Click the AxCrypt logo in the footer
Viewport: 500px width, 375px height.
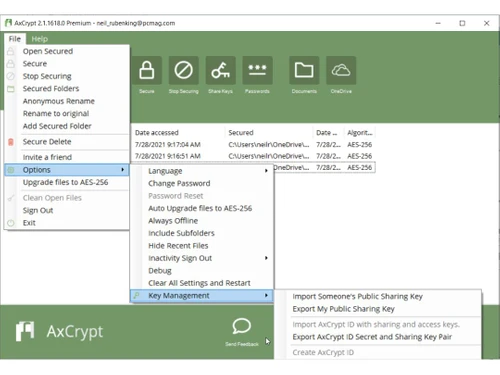click(x=59, y=331)
